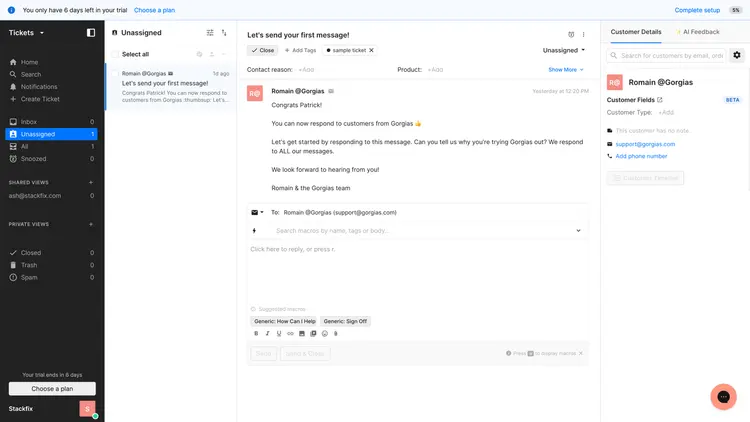Open the chat support widget bubble
750x422 pixels.
point(723,397)
